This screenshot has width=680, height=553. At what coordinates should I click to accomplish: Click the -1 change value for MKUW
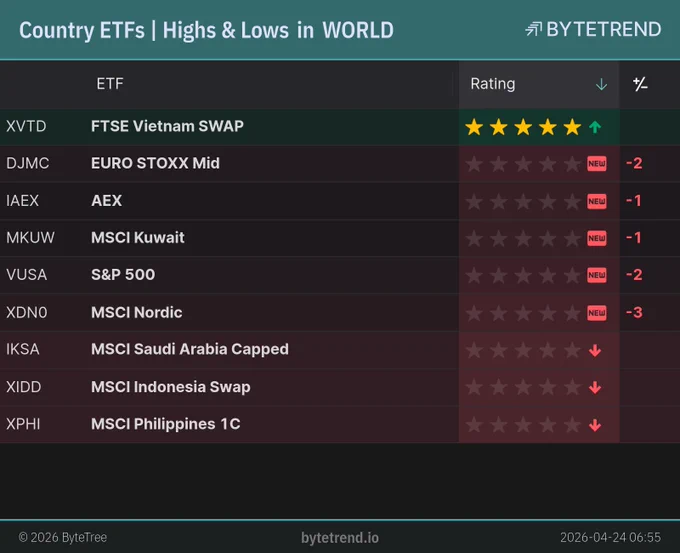click(x=634, y=238)
